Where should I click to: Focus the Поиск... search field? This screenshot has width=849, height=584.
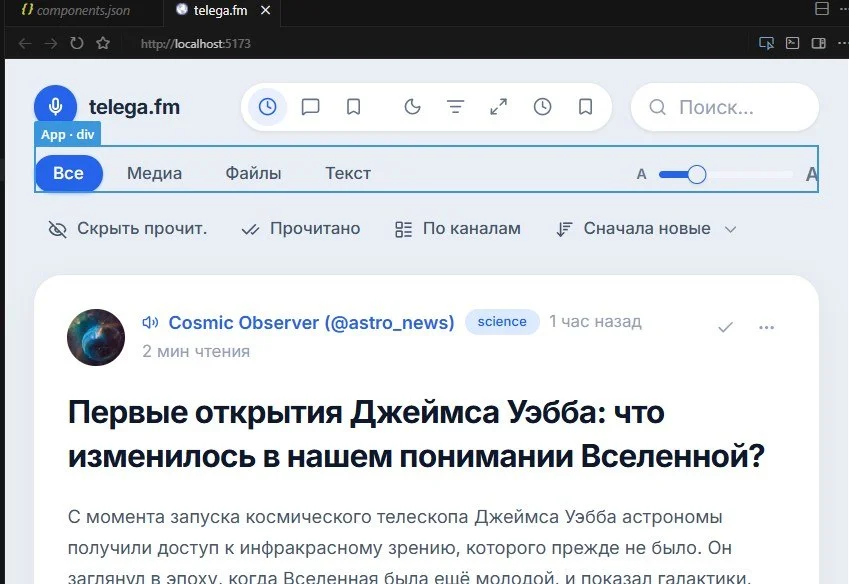pos(725,107)
